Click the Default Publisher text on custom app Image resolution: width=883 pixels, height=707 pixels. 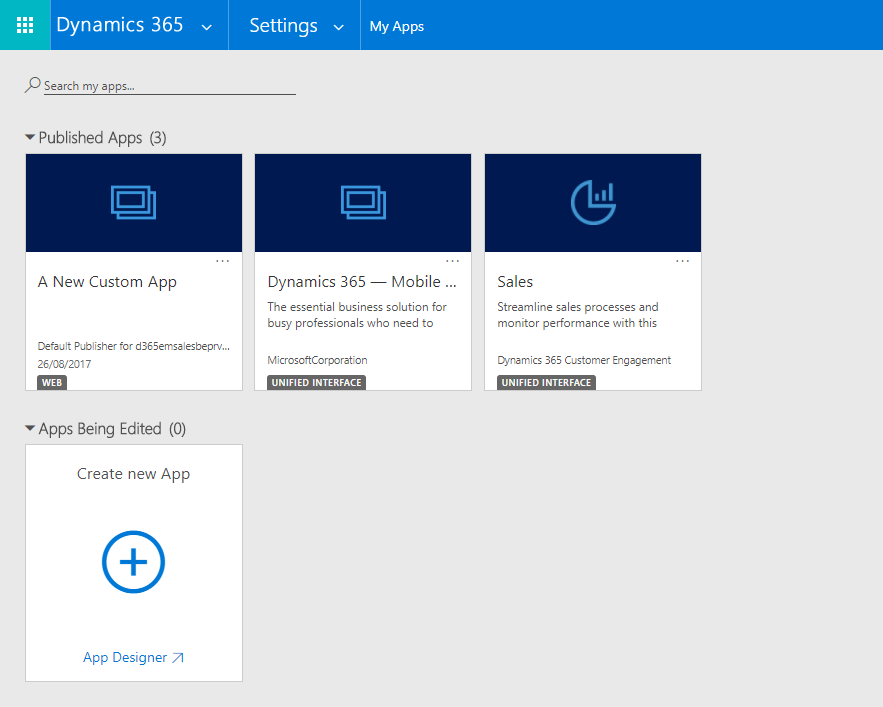[133, 346]
